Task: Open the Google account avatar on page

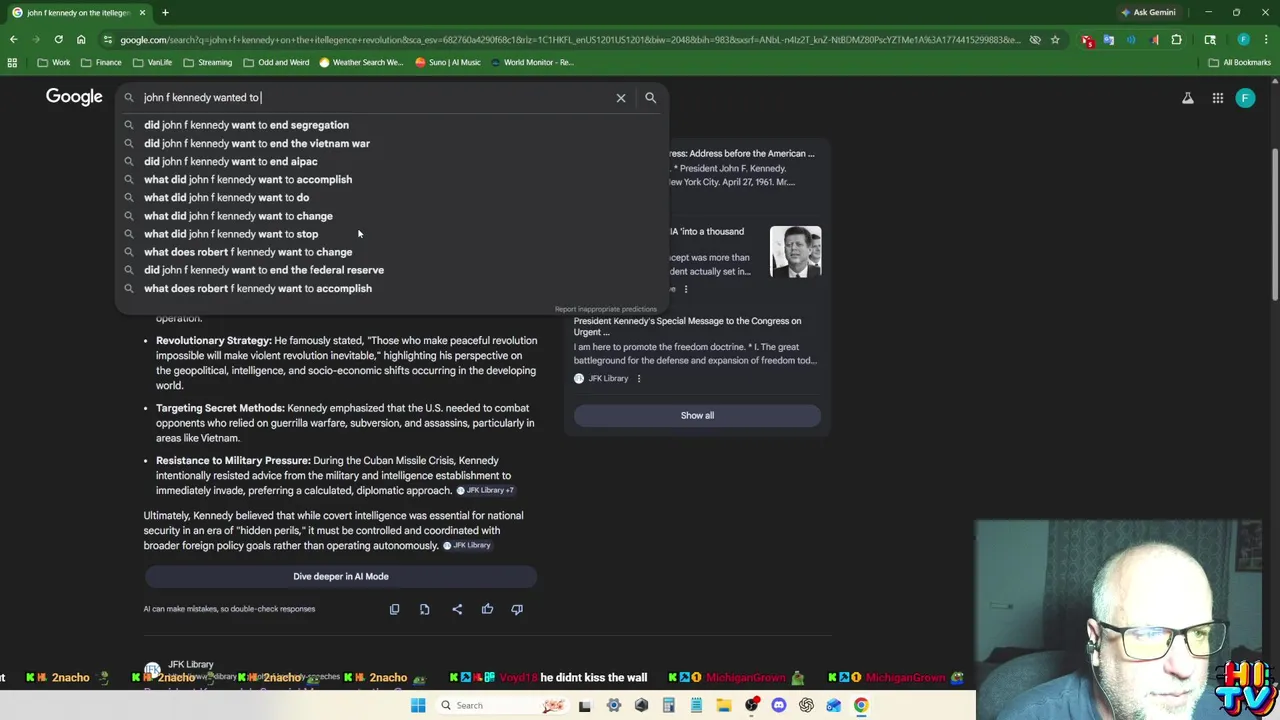Action: [1245, 98]
